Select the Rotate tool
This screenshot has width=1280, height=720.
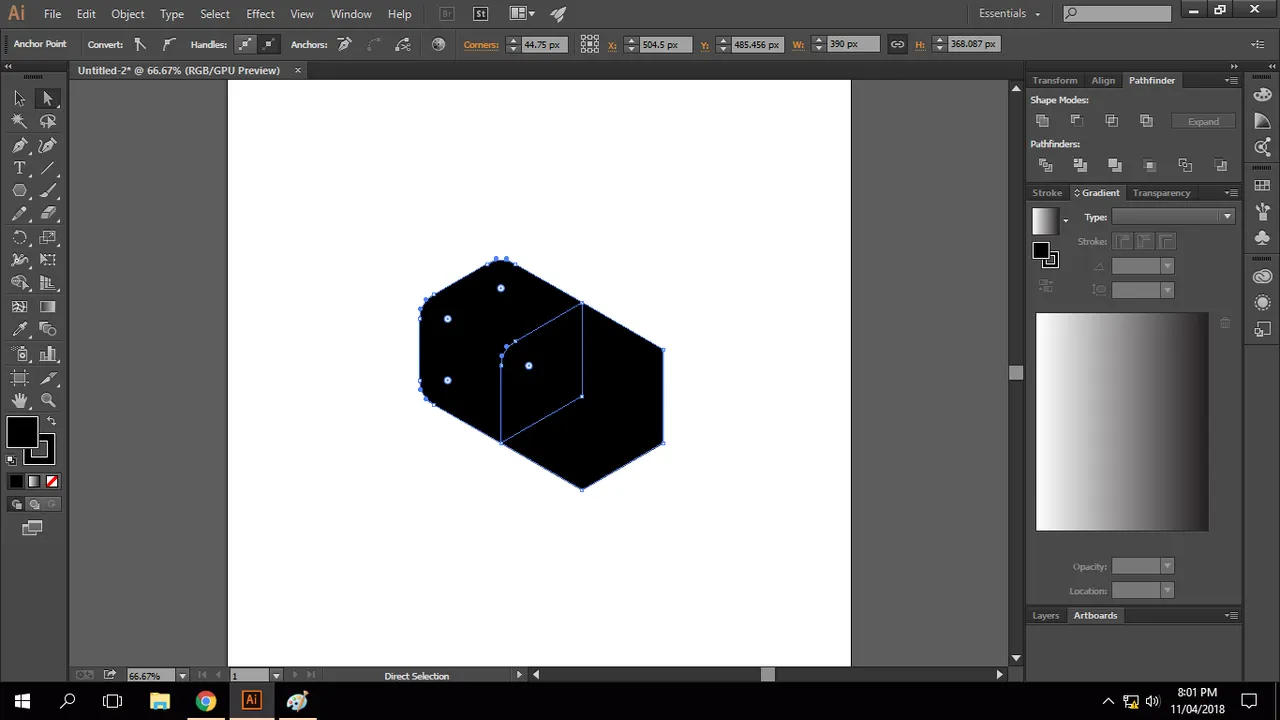point(19,238)
